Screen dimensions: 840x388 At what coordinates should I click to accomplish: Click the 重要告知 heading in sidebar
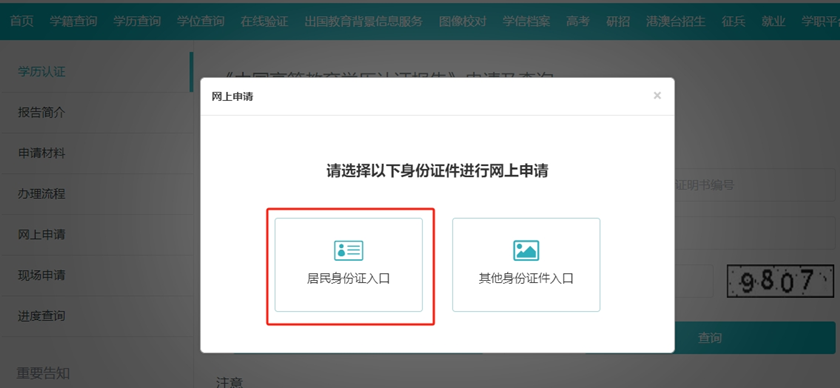pos(43,373)
